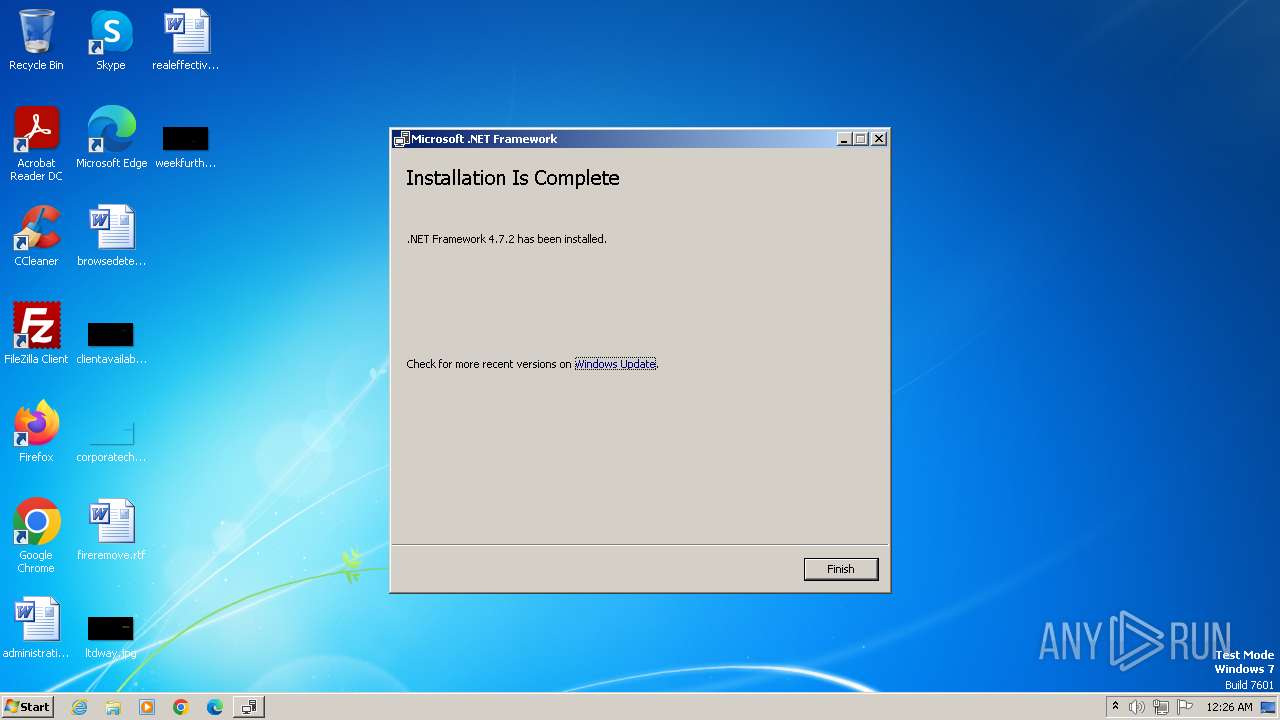Open Windows Media Player in taskbar
This screenshot has width=1280, height=720.
point(147,707)
